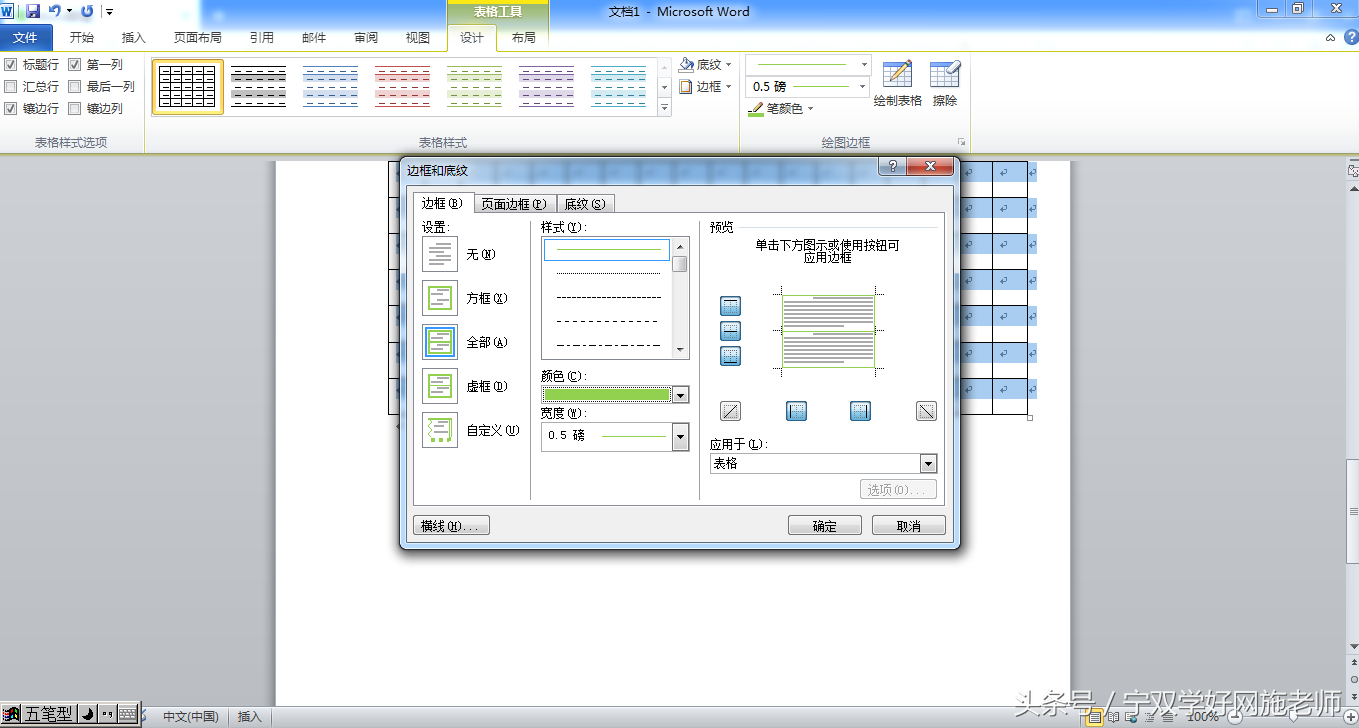
Task: Click OK (确定) button in dialog
Action: click(x=825, y=526)
